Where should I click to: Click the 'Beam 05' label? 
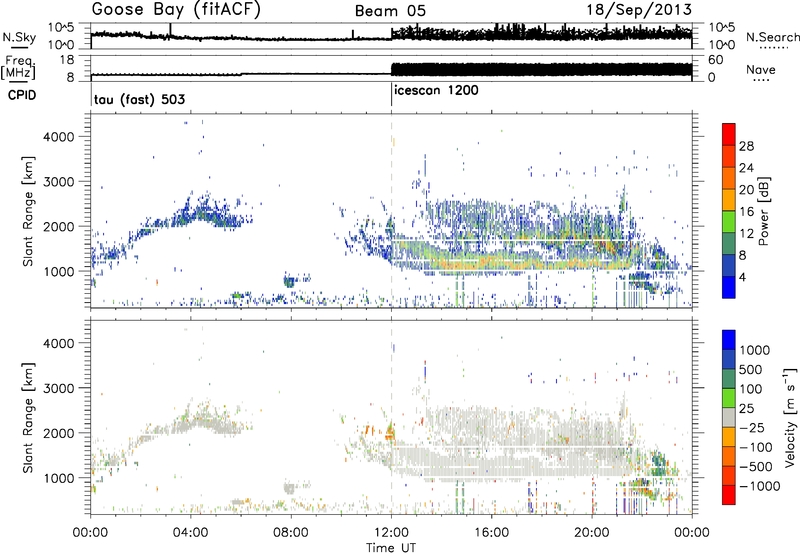(x=390, y=11)
